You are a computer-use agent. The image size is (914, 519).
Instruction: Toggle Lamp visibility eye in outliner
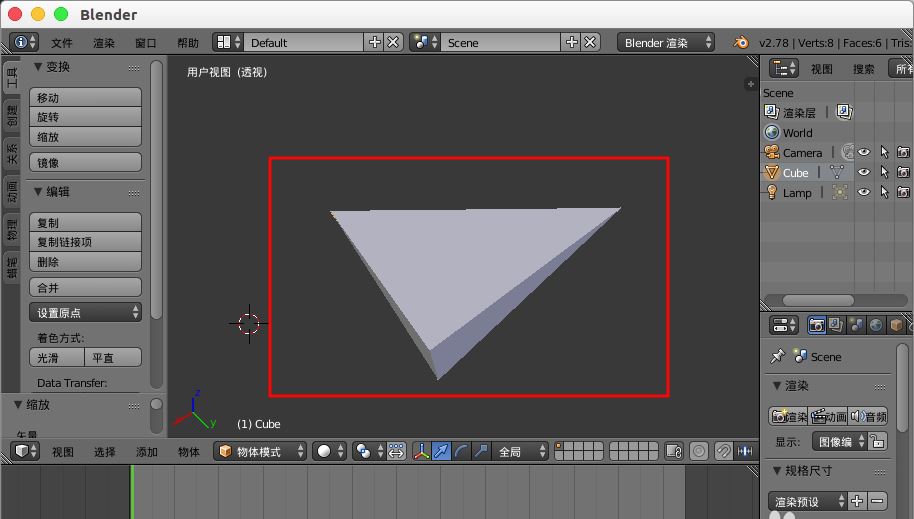(x=864, y=192)
